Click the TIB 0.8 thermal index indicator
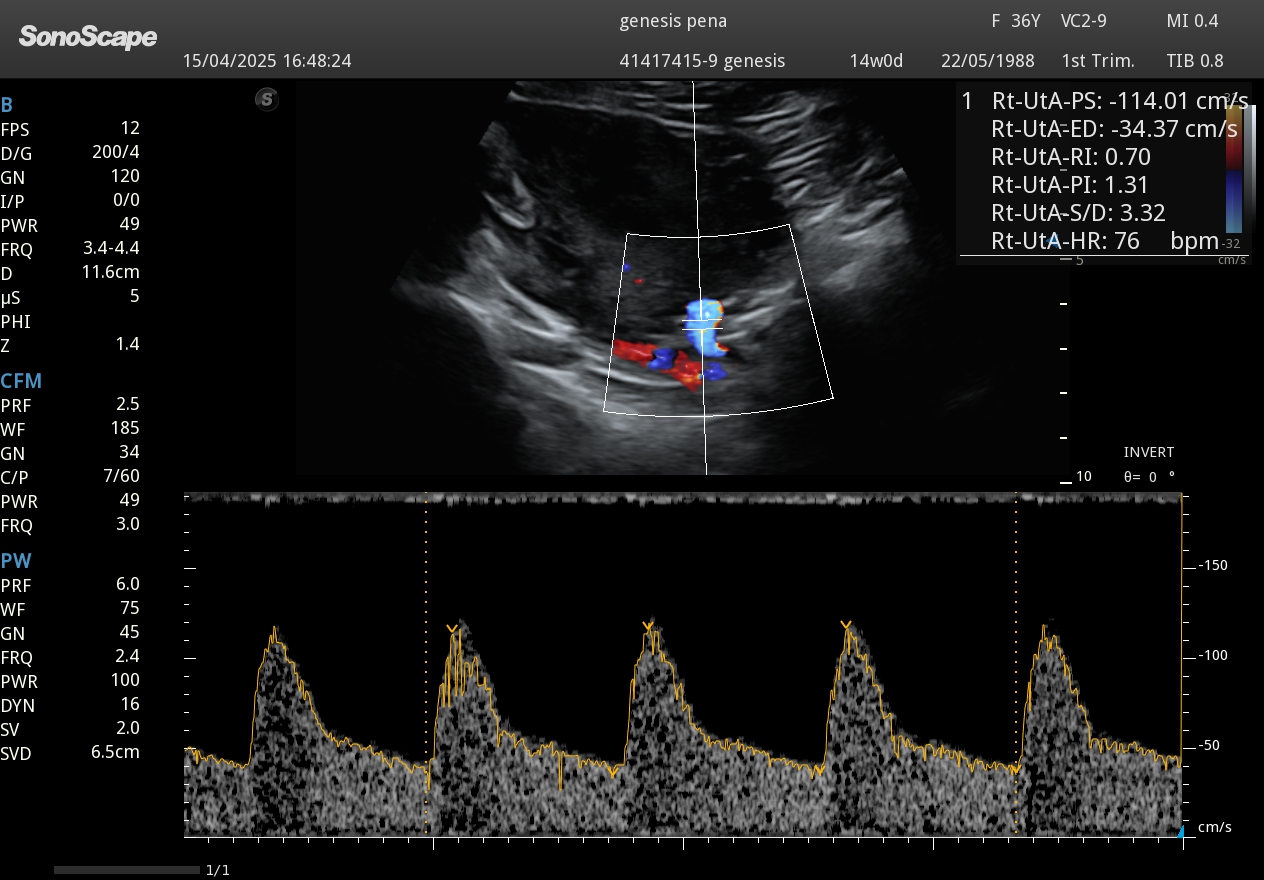This screenshot has height=880, width=1264. click(x=1194, y=61)
